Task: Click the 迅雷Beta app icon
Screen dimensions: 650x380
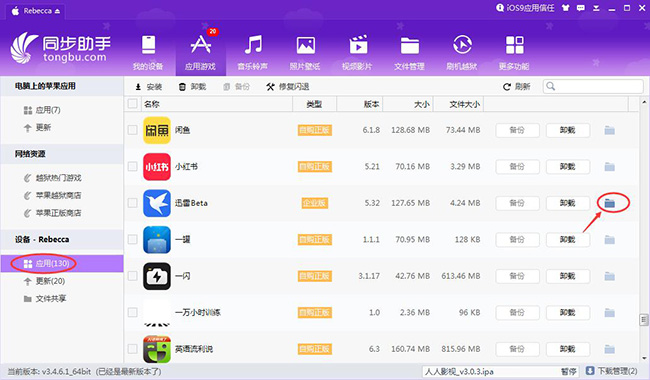Action: 157,203
